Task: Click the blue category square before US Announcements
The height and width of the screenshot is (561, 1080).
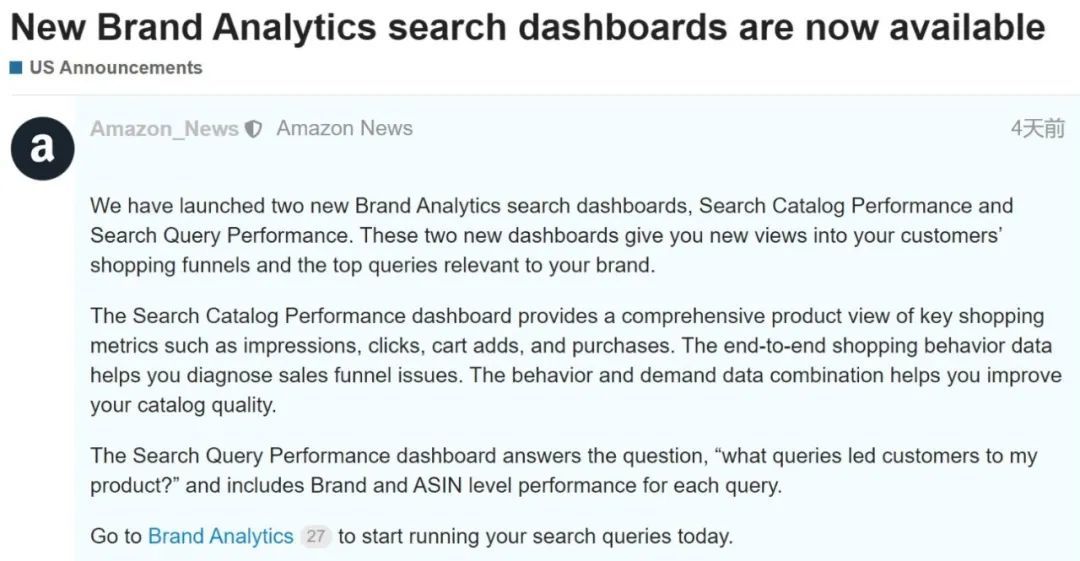Action: pyautogui.click(x=16, y=68)
